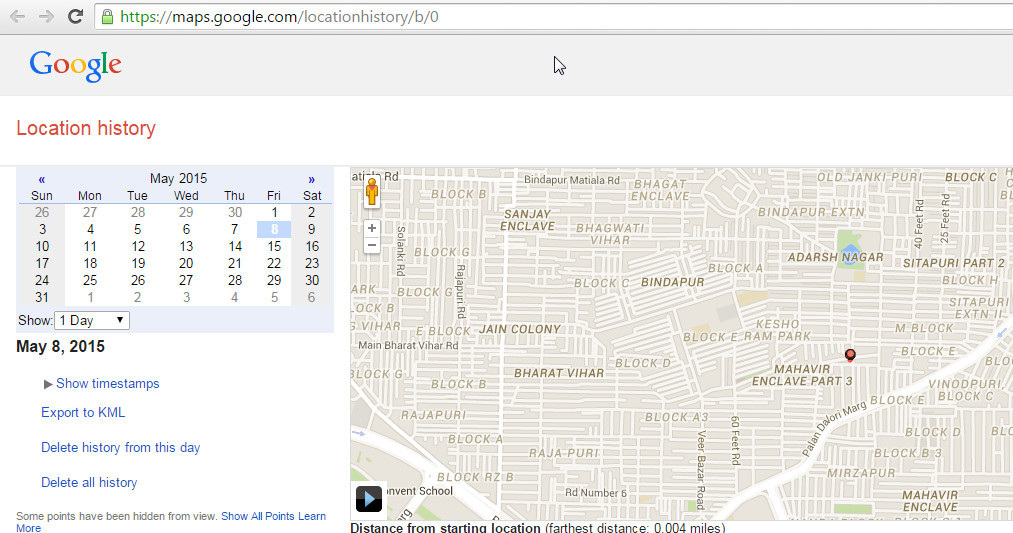Select May 25 in the calendar
The height and width of the screenshot is (533, 1013).
point(90,280)
